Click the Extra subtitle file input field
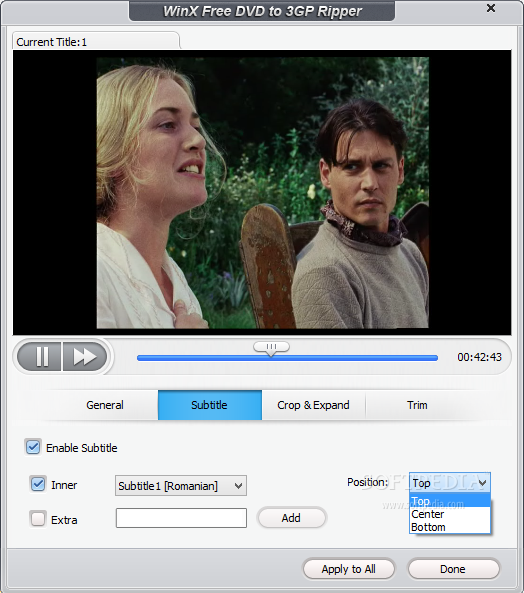This screenshot has width=524, height=593. point(181,518)
